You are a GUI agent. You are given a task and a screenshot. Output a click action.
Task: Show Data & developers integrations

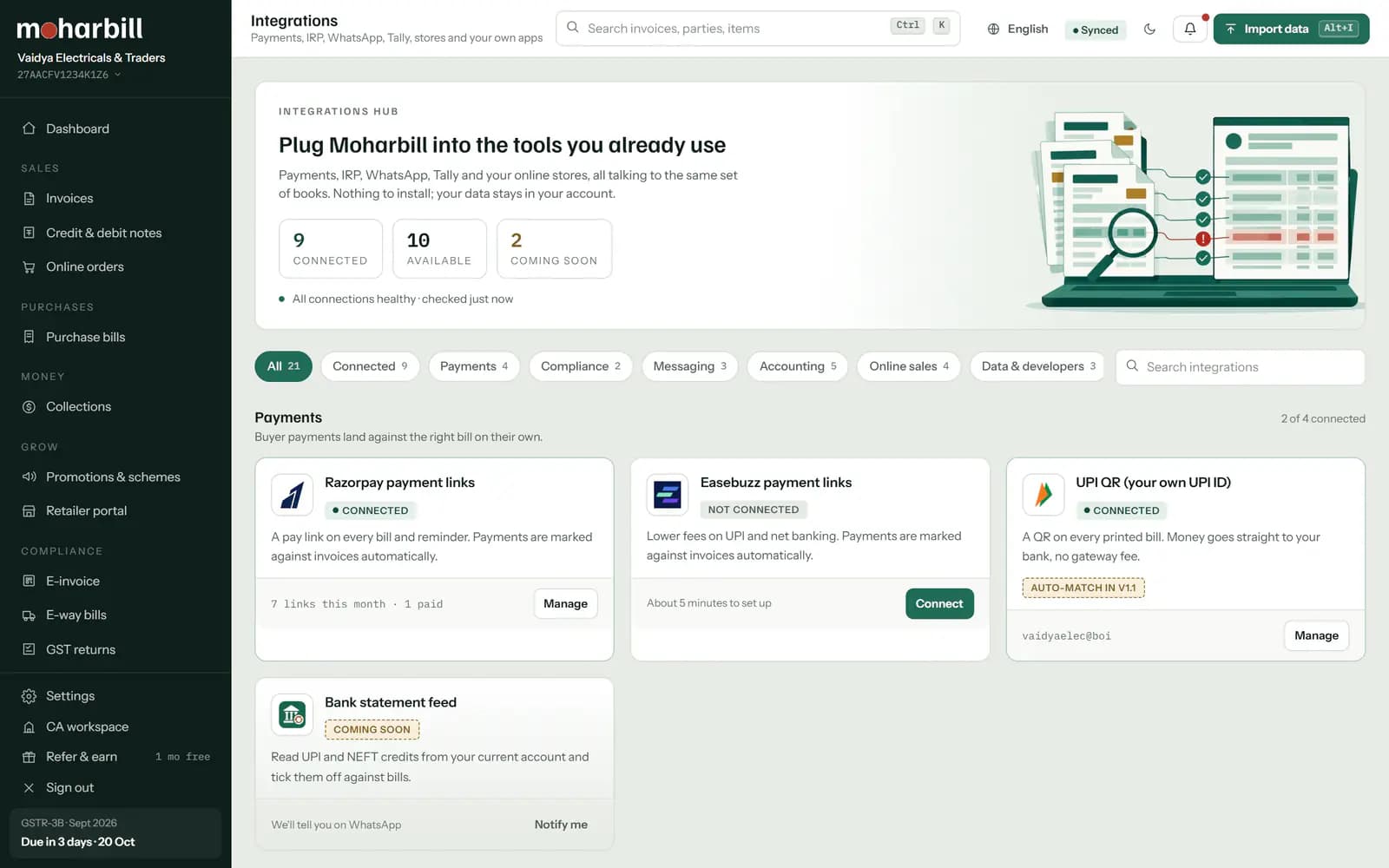tap(1037, 366)
